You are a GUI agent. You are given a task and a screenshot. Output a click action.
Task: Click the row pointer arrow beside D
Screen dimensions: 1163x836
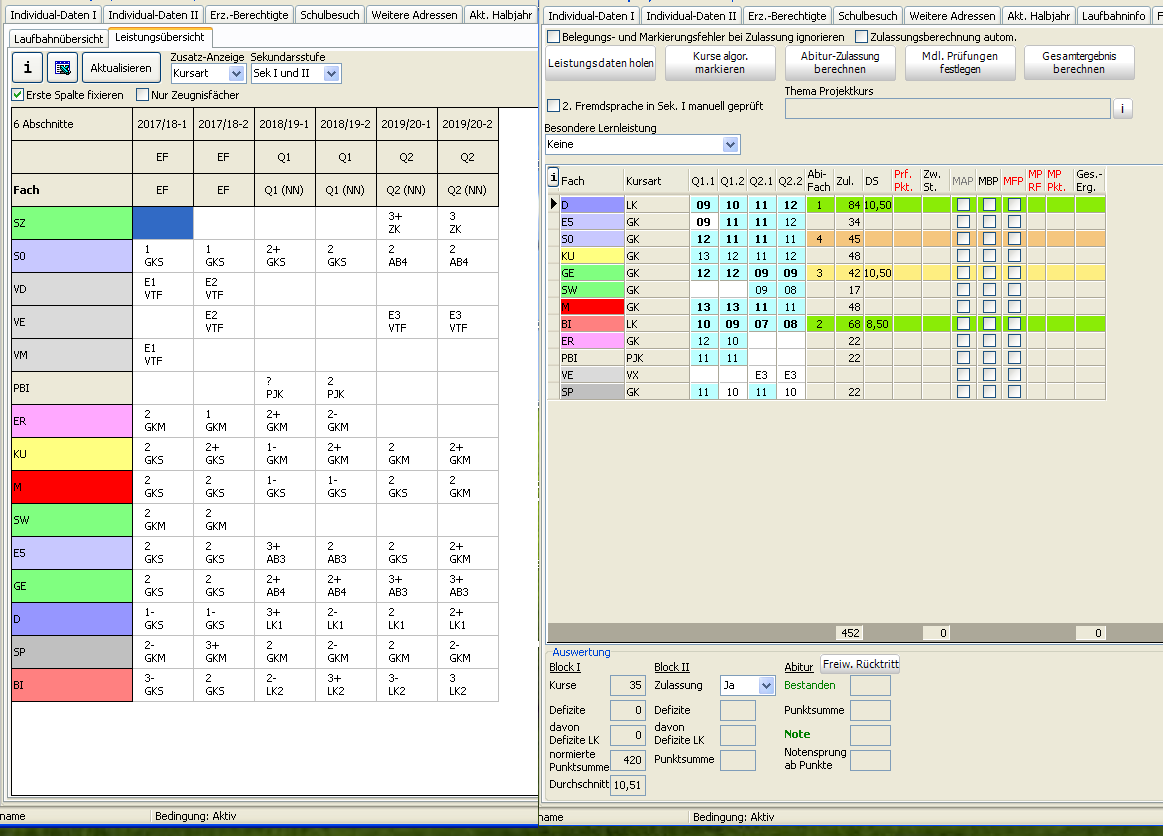point(553,204)
